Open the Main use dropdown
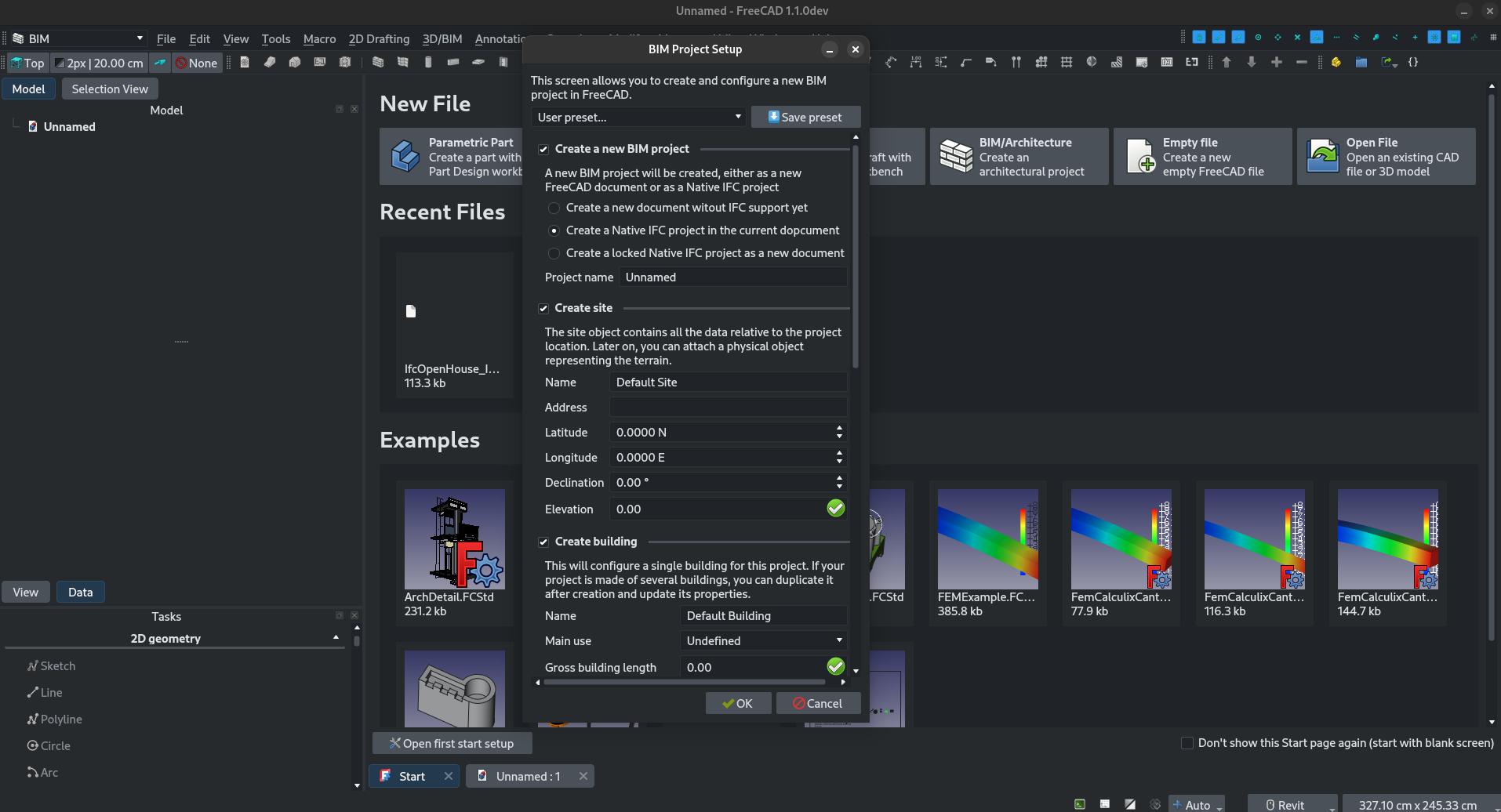 pyautogui.click(x=761, y=640)
